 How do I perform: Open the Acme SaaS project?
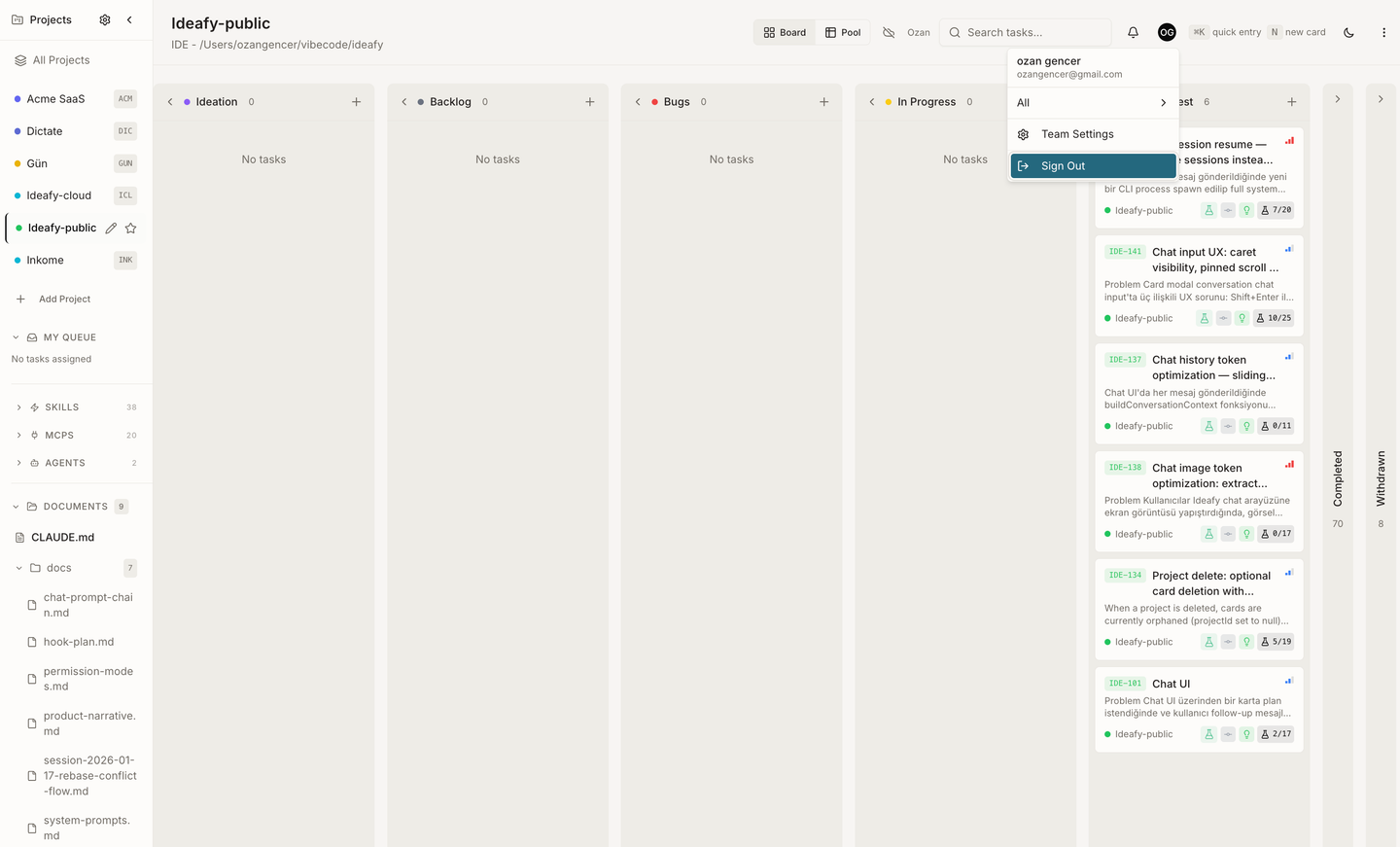[76, 99]
